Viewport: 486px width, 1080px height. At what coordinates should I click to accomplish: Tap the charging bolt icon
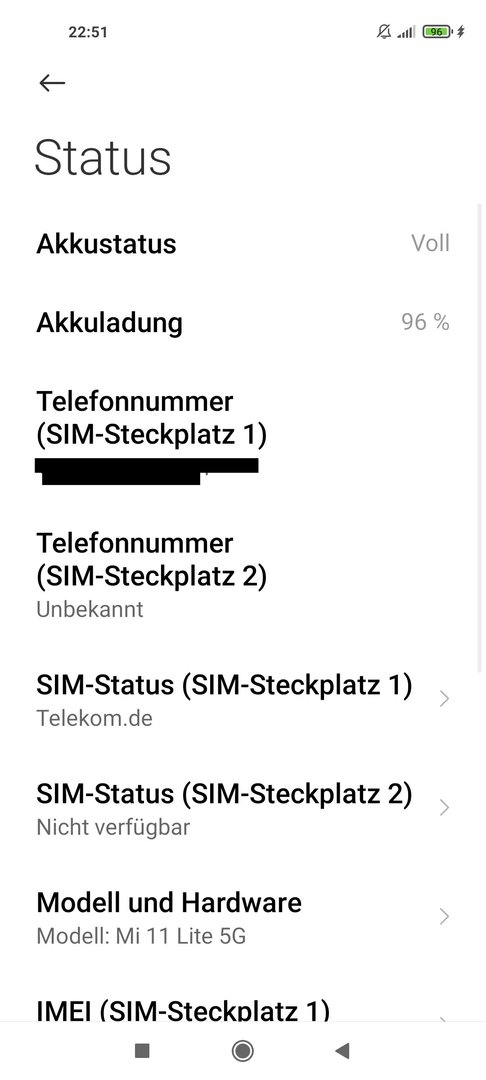point(461,32)
